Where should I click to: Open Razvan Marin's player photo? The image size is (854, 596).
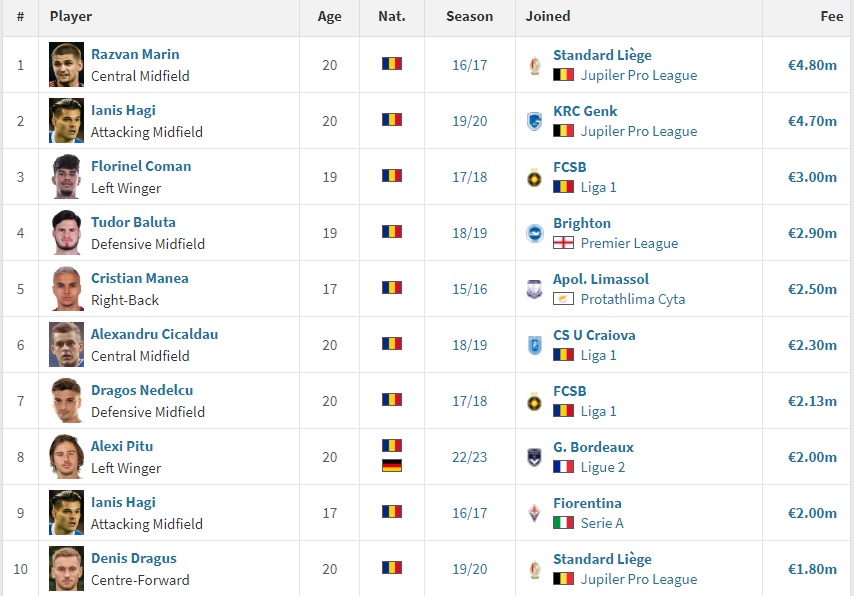coord(67,65)
